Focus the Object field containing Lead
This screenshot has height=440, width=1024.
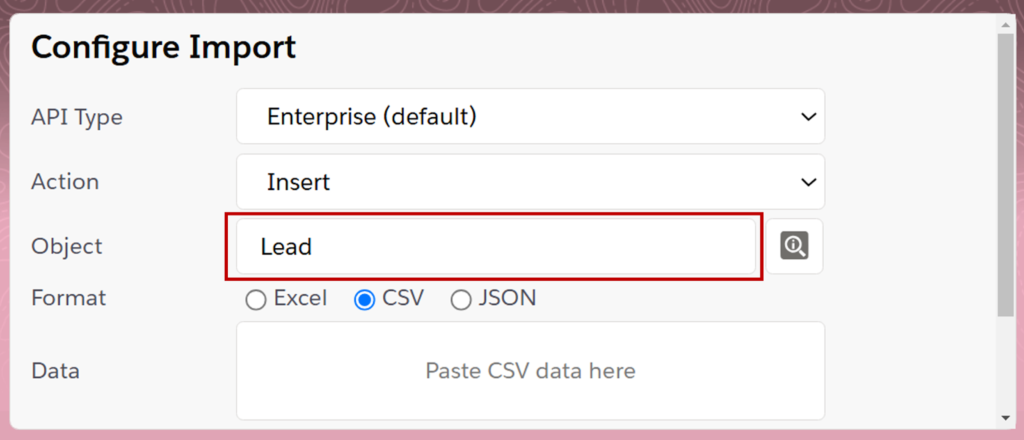pos(496,246)
